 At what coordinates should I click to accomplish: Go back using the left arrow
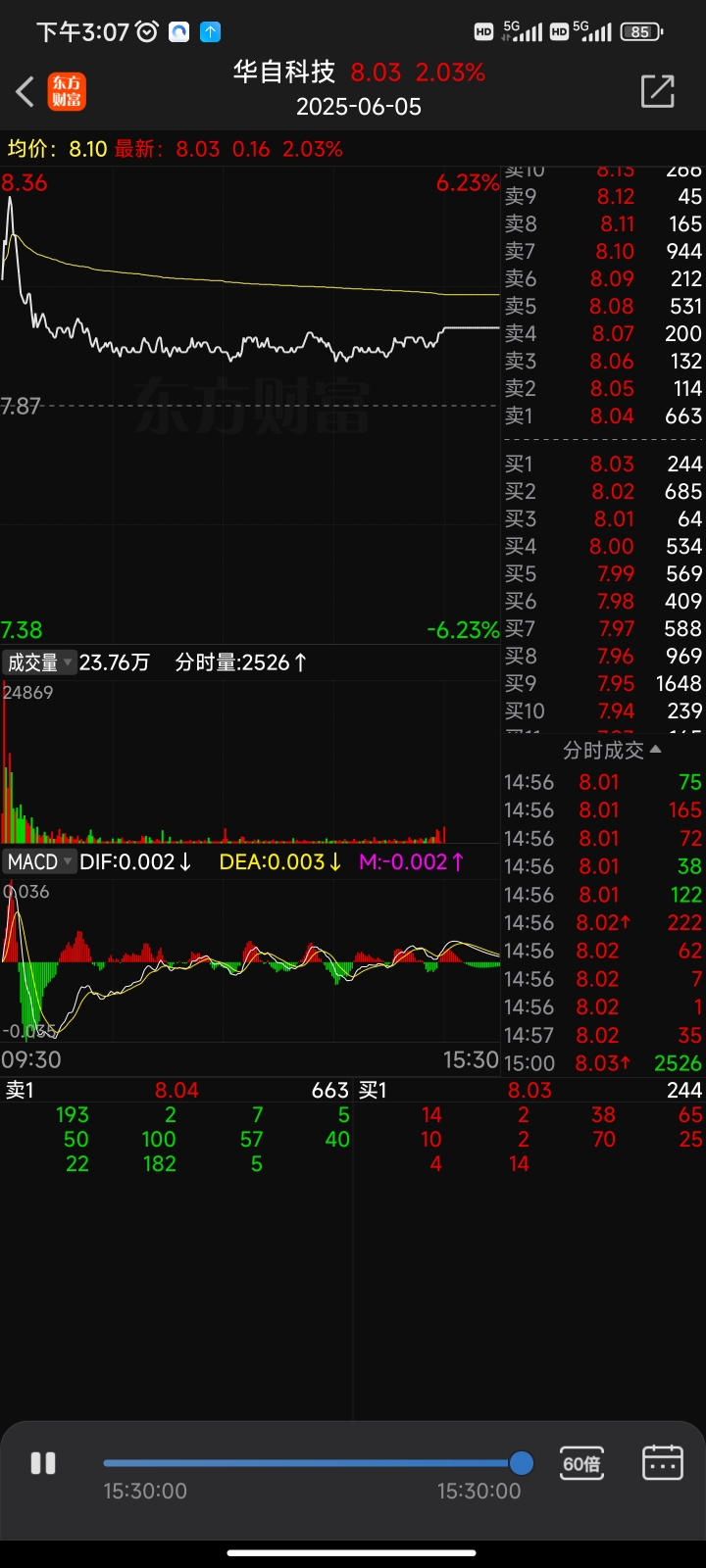(x=25, y=91)
